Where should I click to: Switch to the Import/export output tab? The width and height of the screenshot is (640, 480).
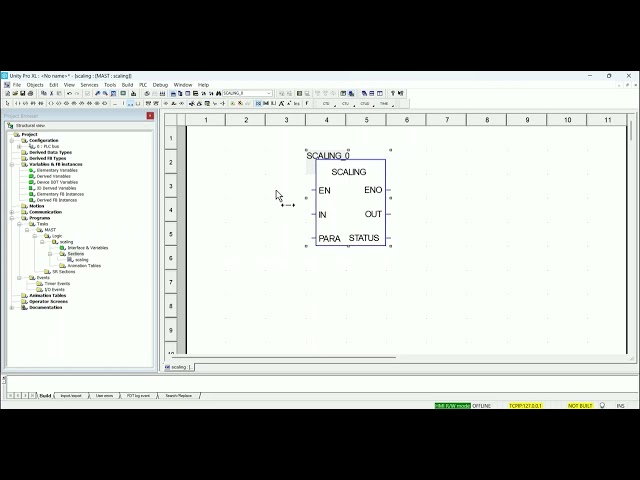(x=71, y=396)
